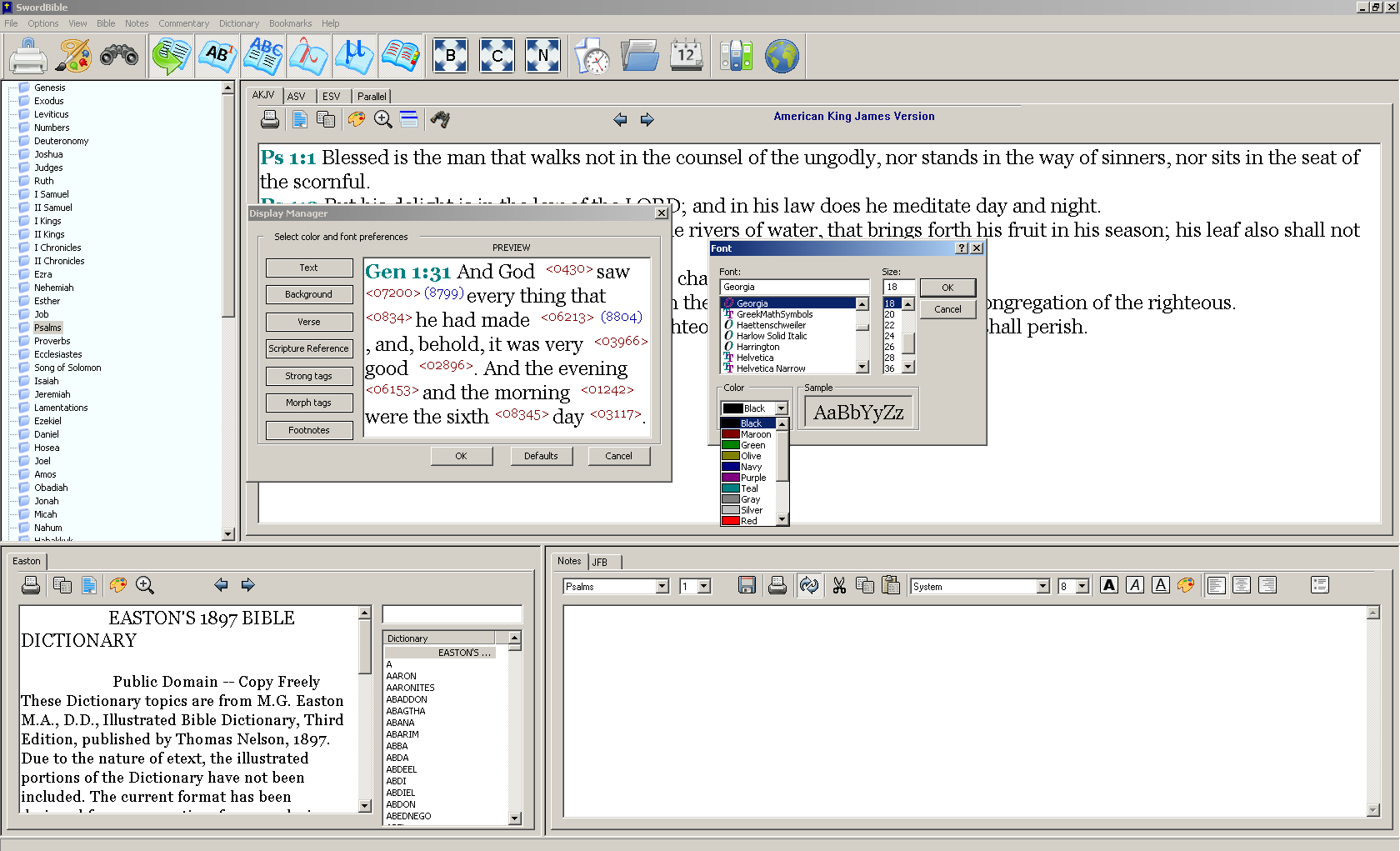The height and width of the screenshot is (851, 1400).
Task: Print the Easton dictionary pane
Action: click(31, 585)
